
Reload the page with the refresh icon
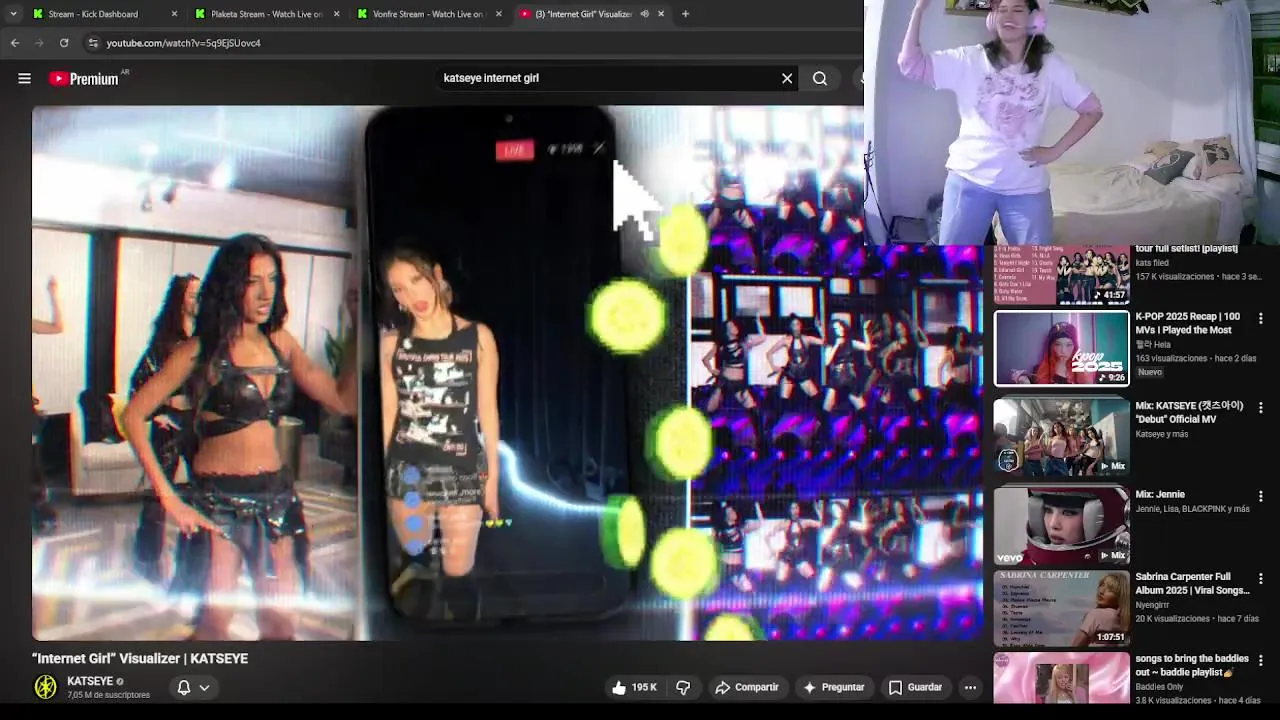tap(64, 43)
